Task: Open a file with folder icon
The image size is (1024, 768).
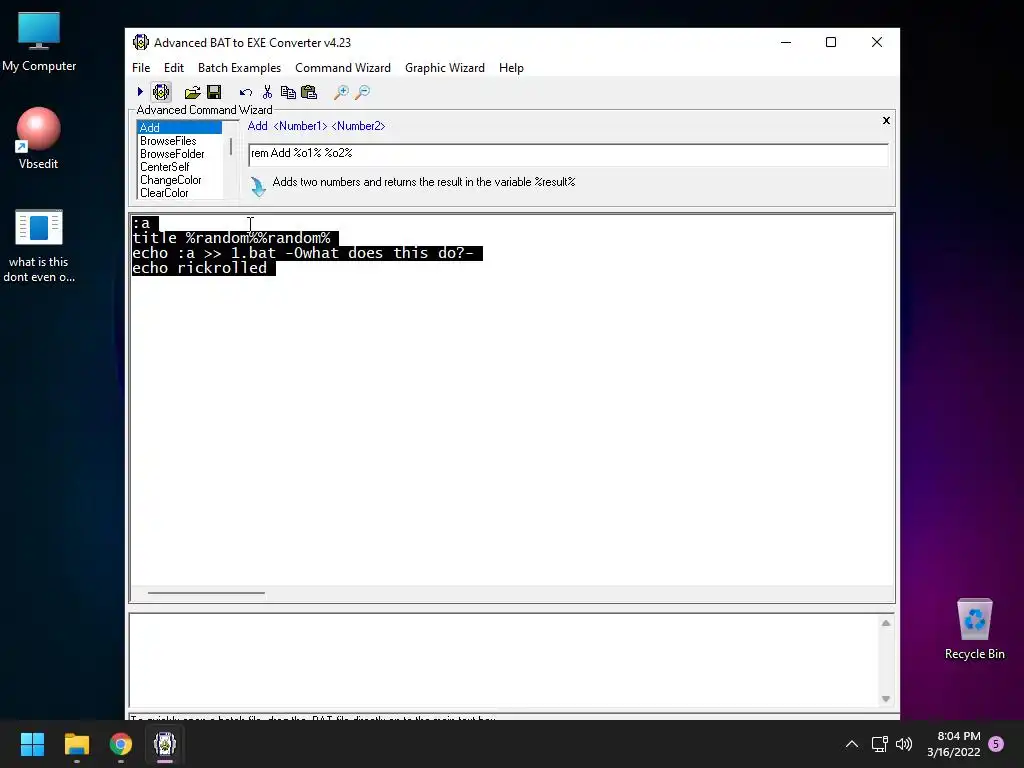Action: click(193, 92)
